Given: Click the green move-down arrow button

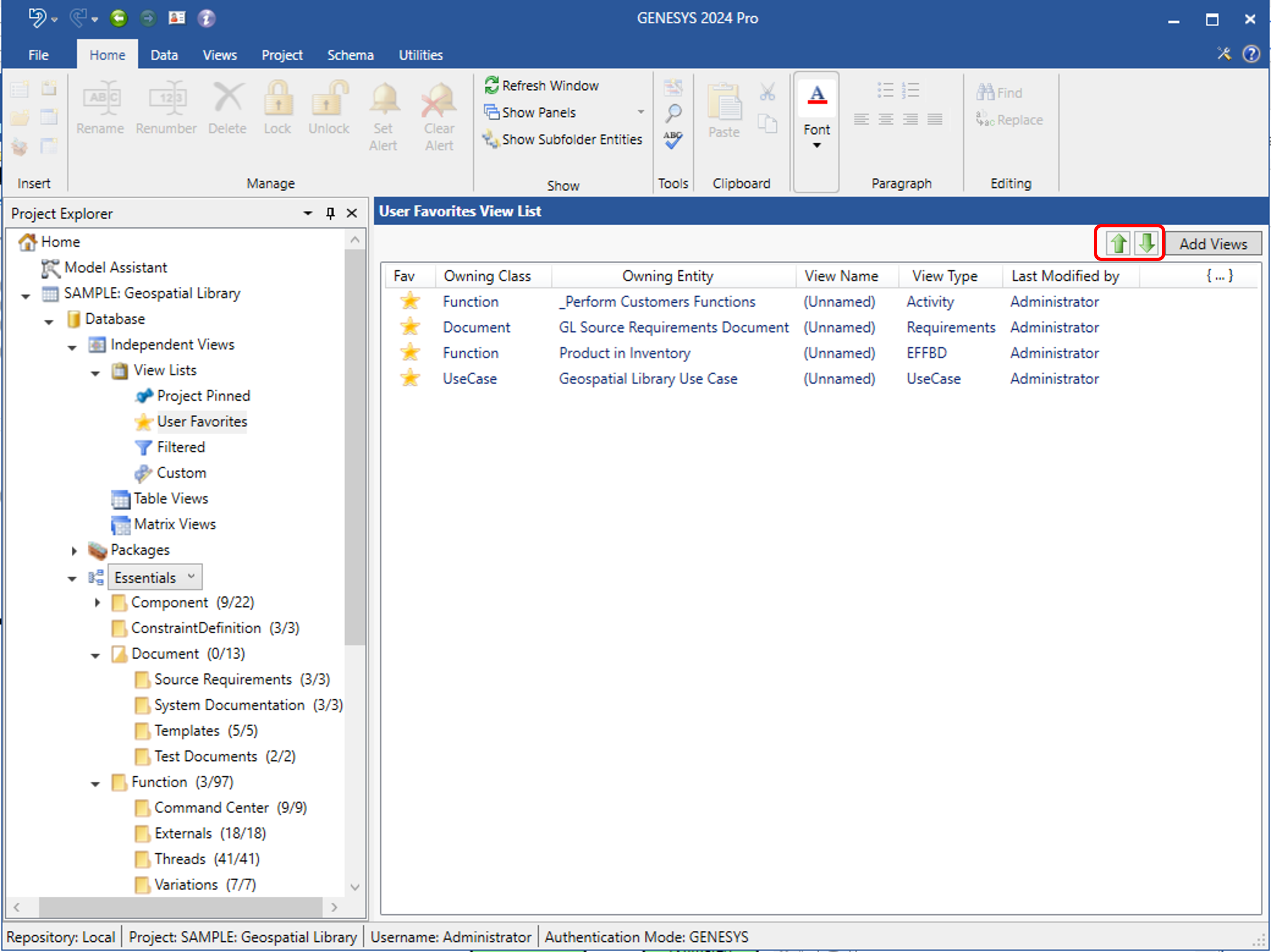Looking at the screenshot, I should (1147, 244).
